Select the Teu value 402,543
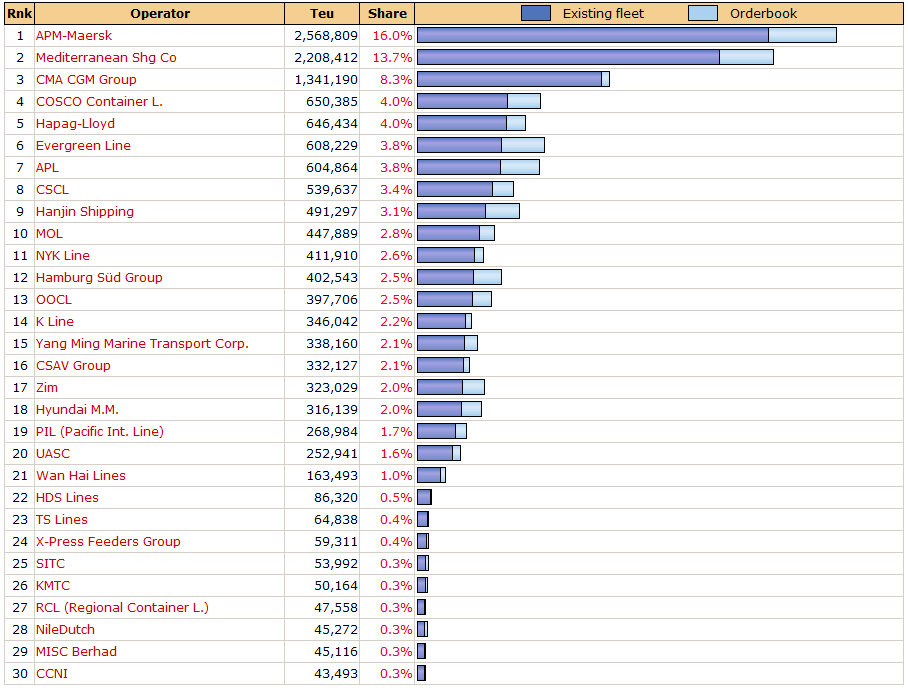The height and width of the screenshot is (690, 908). pyautogui.click(x=332, y=278)
